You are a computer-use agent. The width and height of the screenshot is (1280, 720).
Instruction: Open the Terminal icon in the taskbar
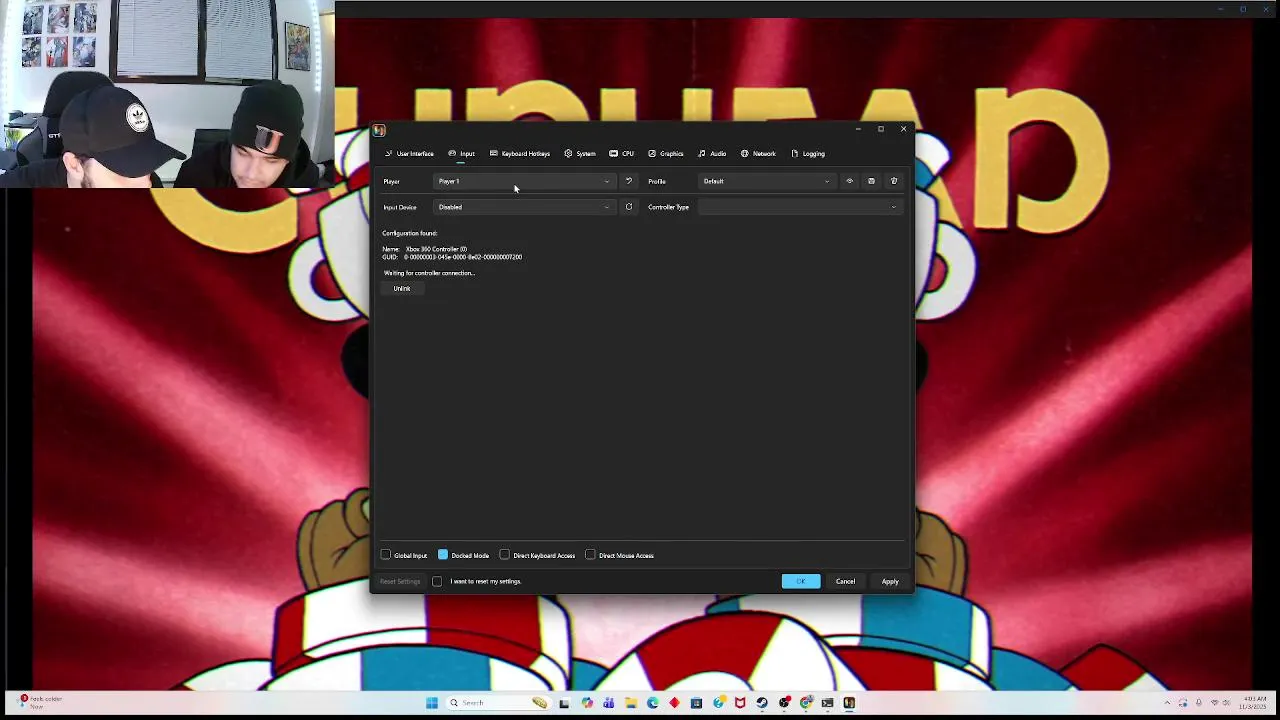point(828,703)
